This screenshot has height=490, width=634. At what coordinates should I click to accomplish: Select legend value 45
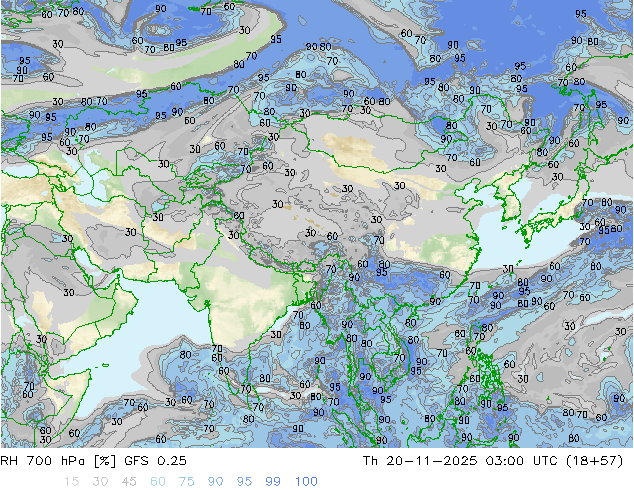[x=129, y=482]
